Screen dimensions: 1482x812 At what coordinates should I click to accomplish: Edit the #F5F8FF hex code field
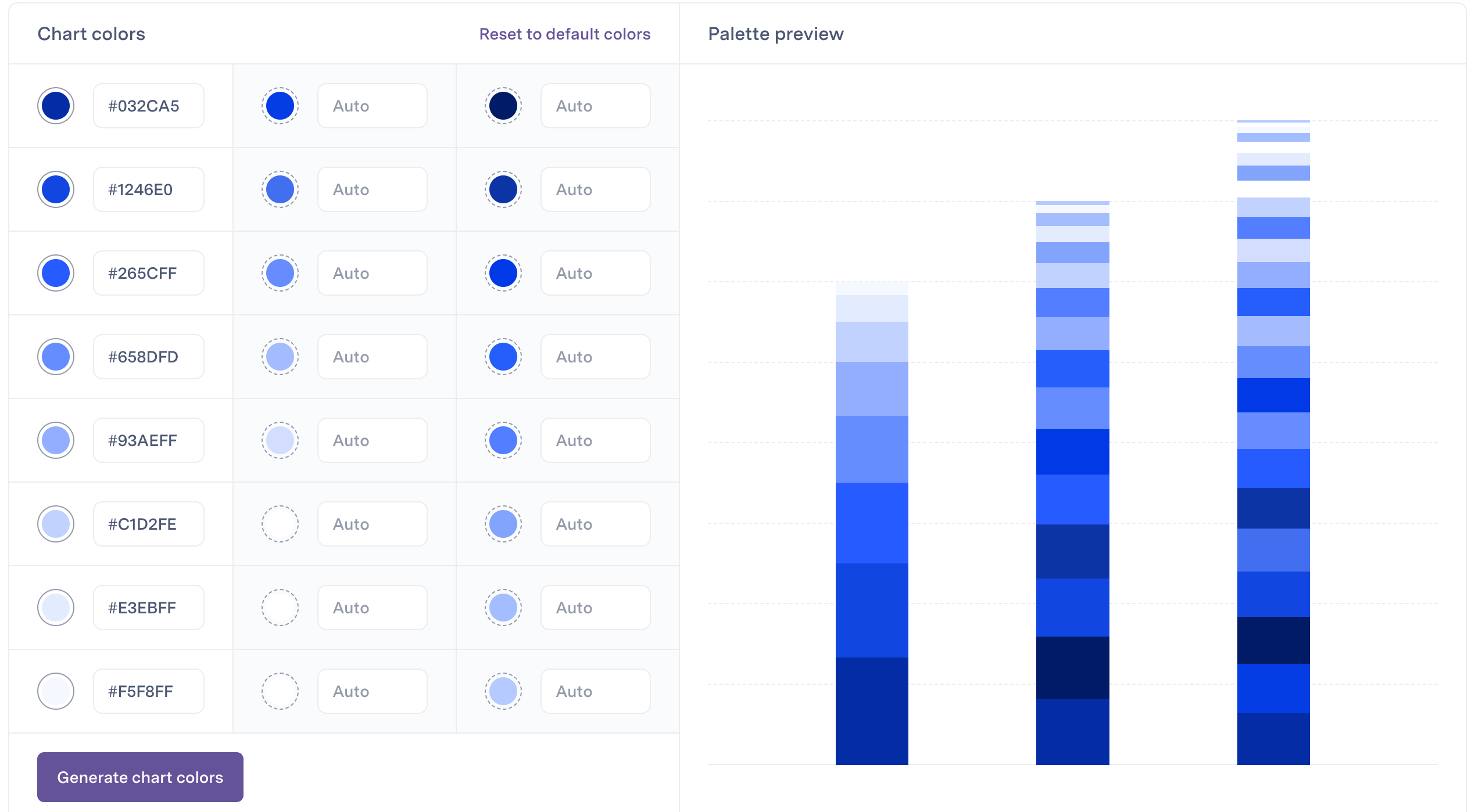148,691
